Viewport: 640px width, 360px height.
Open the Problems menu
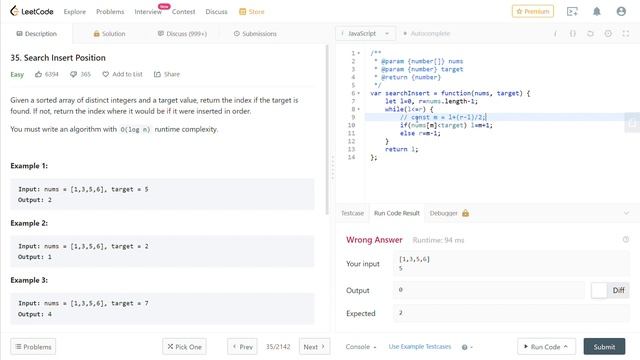[110, 12]
